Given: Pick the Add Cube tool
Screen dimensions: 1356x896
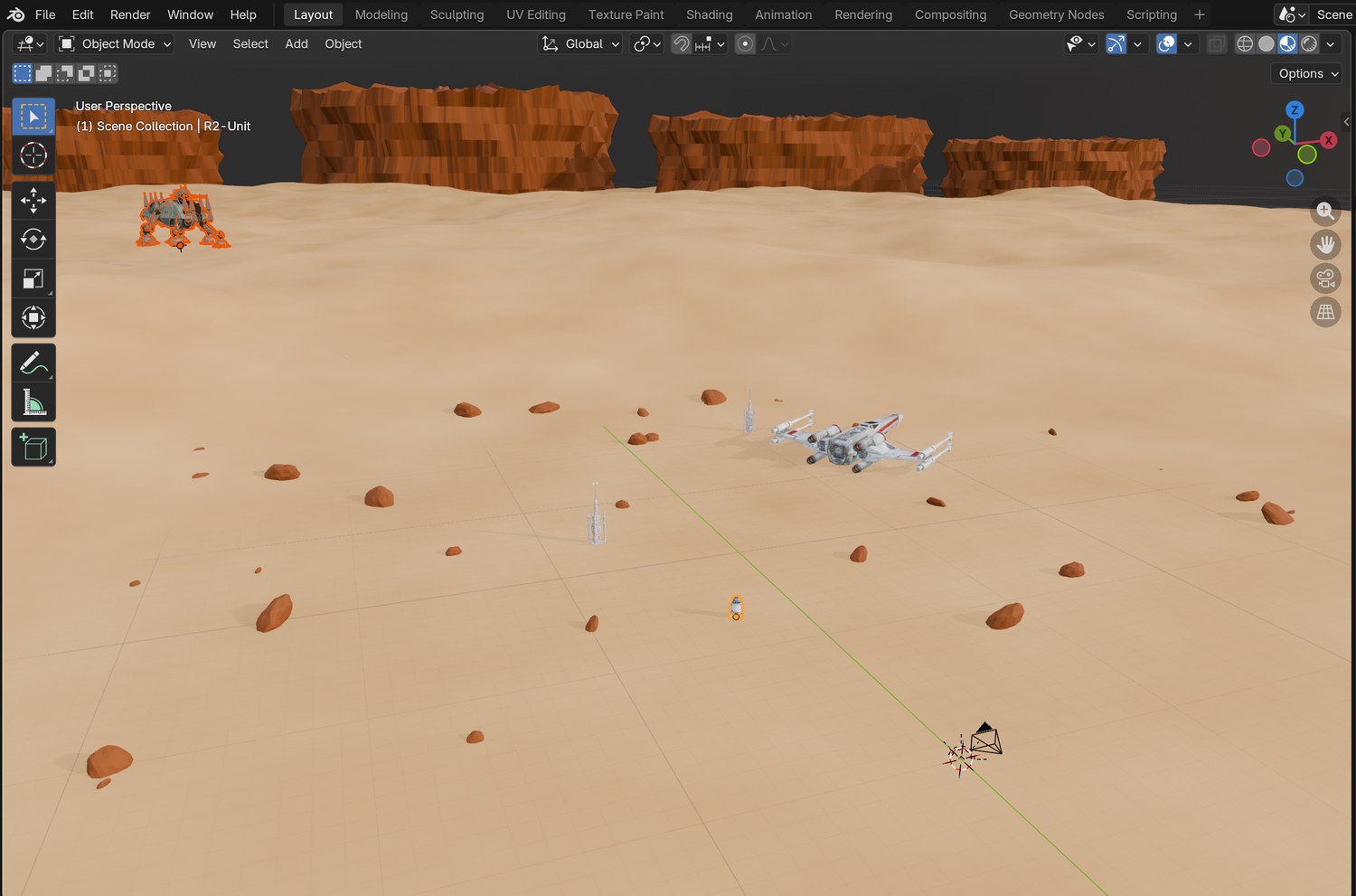Looking at the screenshot, I should pyautogui.click(x=33, y=447).
